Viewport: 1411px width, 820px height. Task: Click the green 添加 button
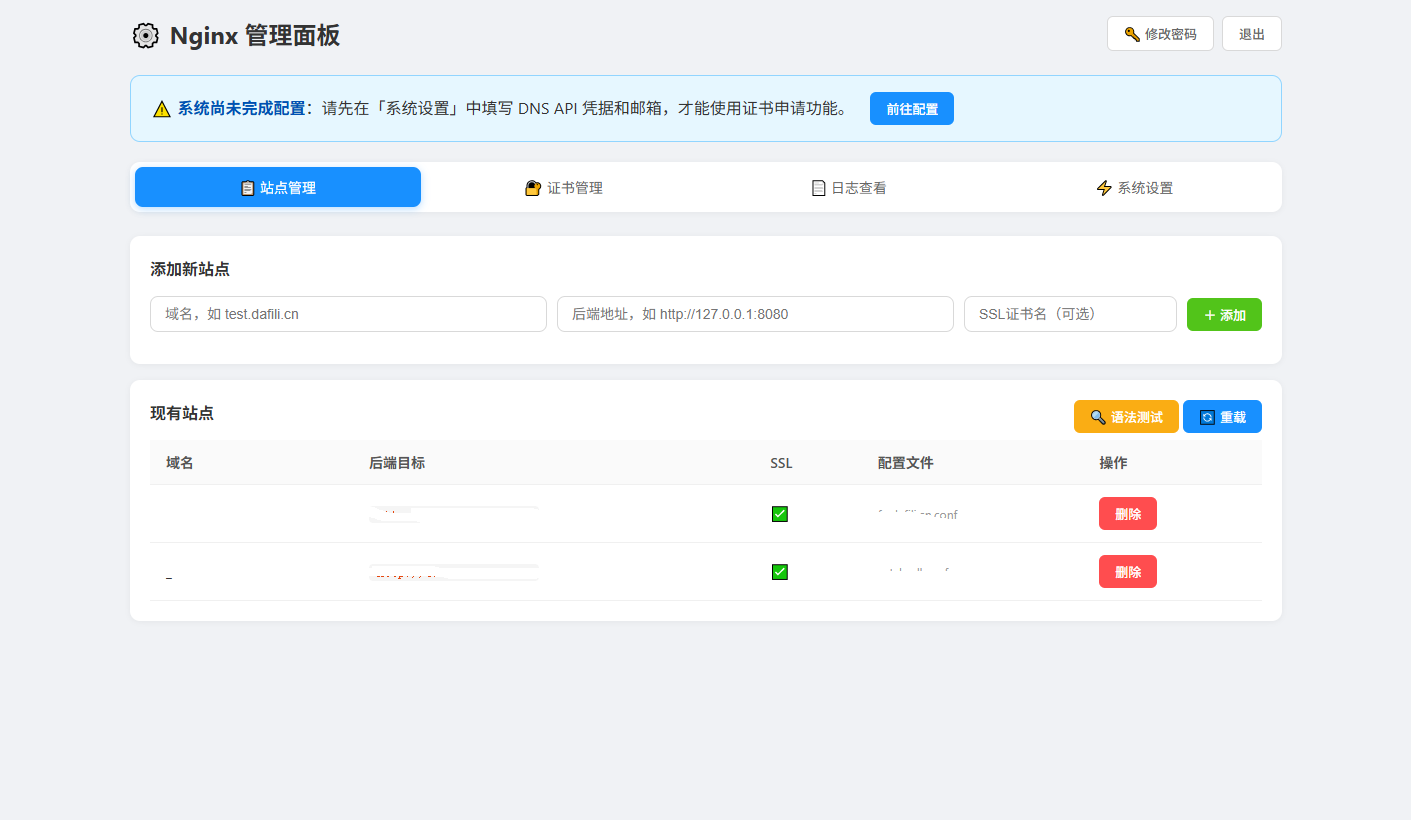pos(1224,314)
